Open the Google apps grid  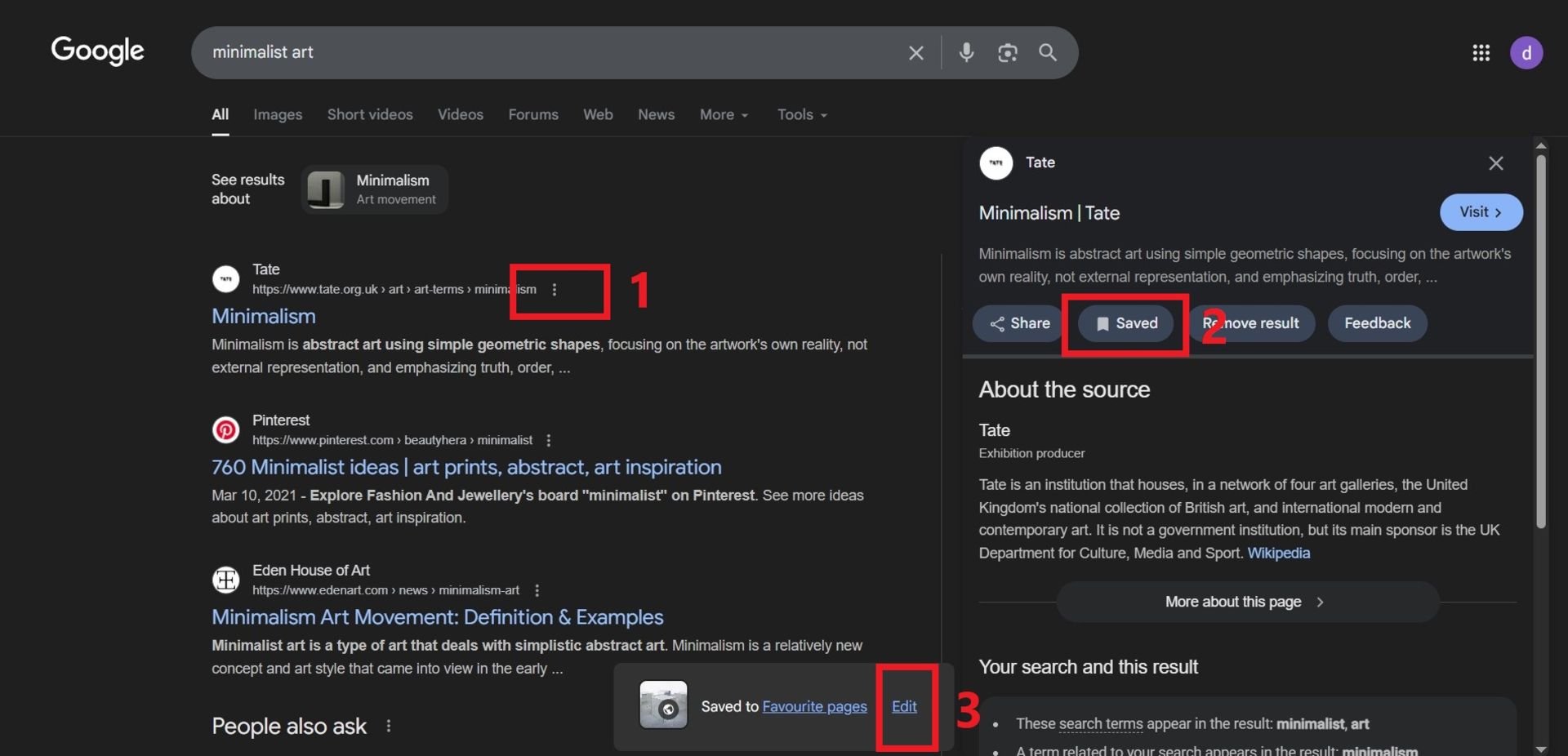(1481, 53)
